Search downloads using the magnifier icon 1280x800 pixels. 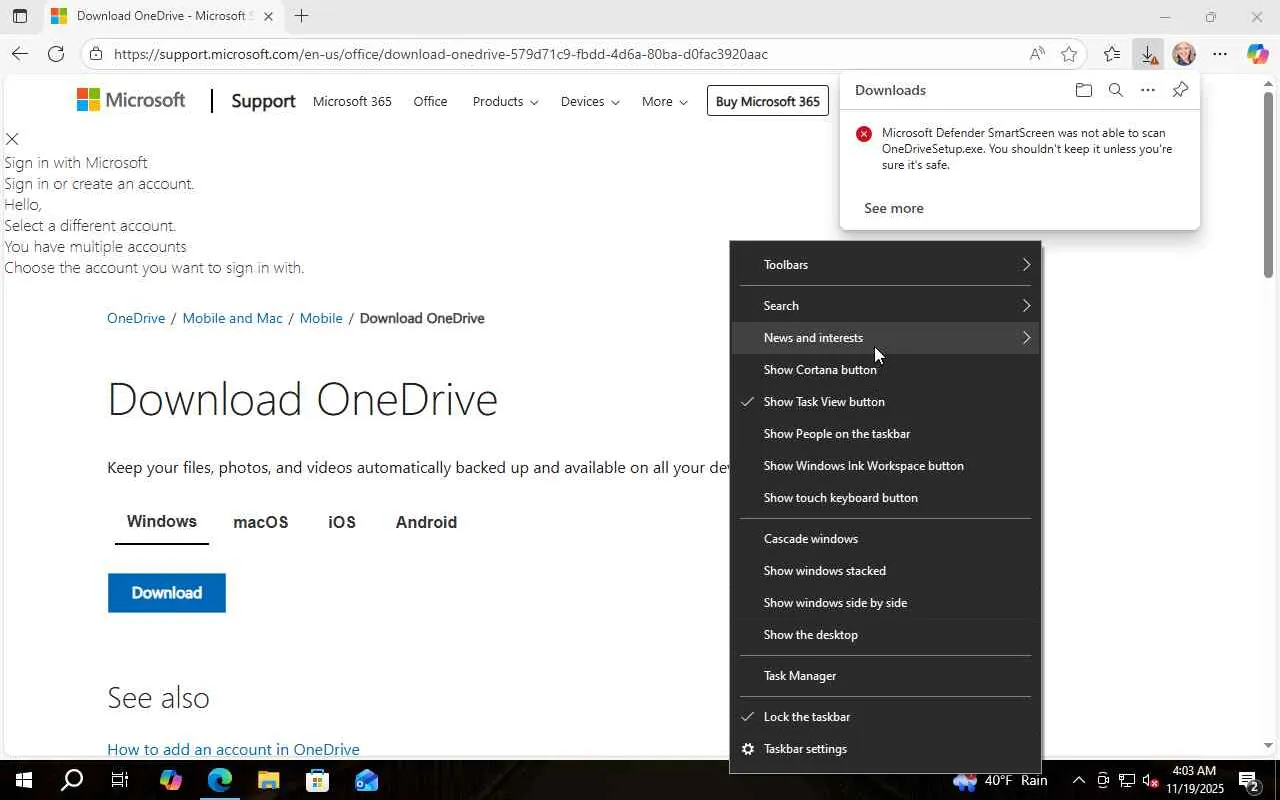[1116, 90]
